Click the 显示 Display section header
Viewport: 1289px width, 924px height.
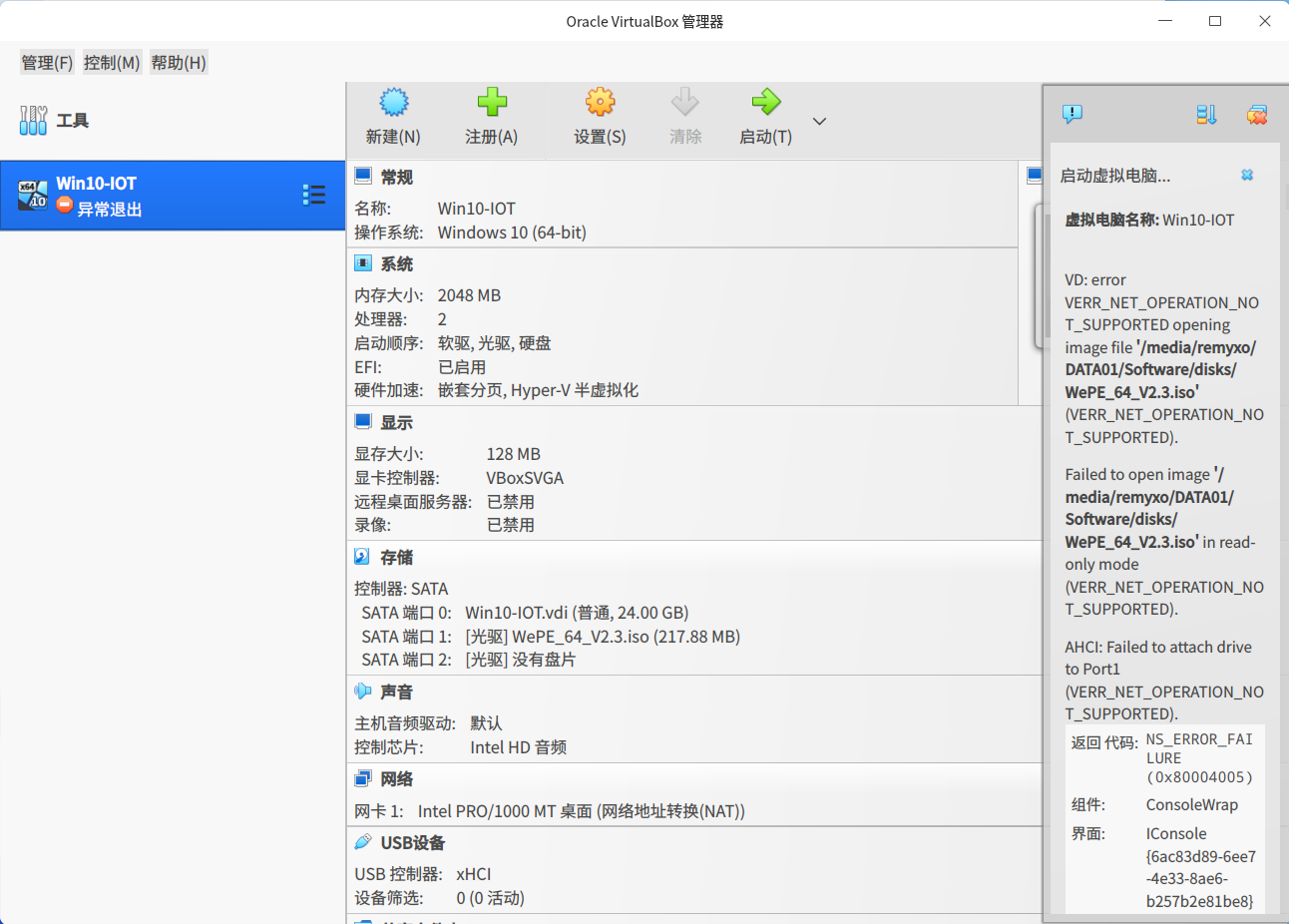pos(396,423)
